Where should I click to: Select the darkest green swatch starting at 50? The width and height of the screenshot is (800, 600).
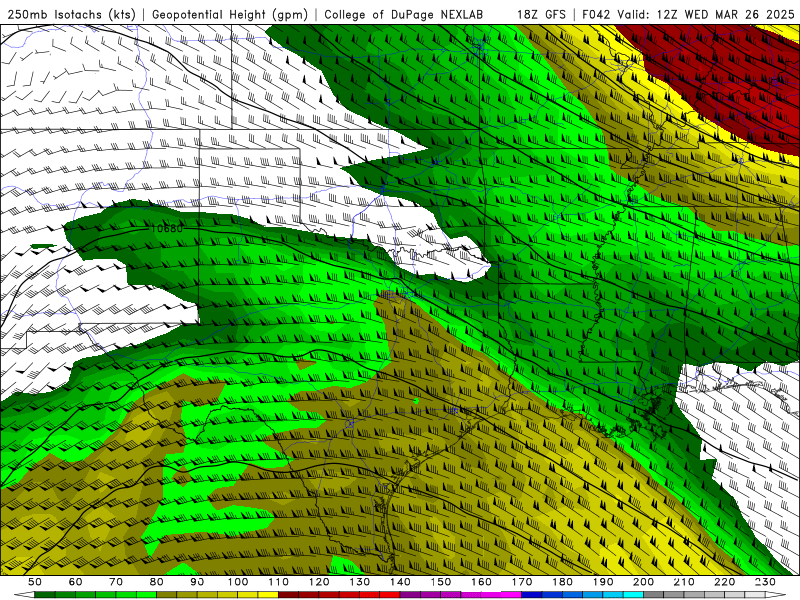tap(45, 595)
